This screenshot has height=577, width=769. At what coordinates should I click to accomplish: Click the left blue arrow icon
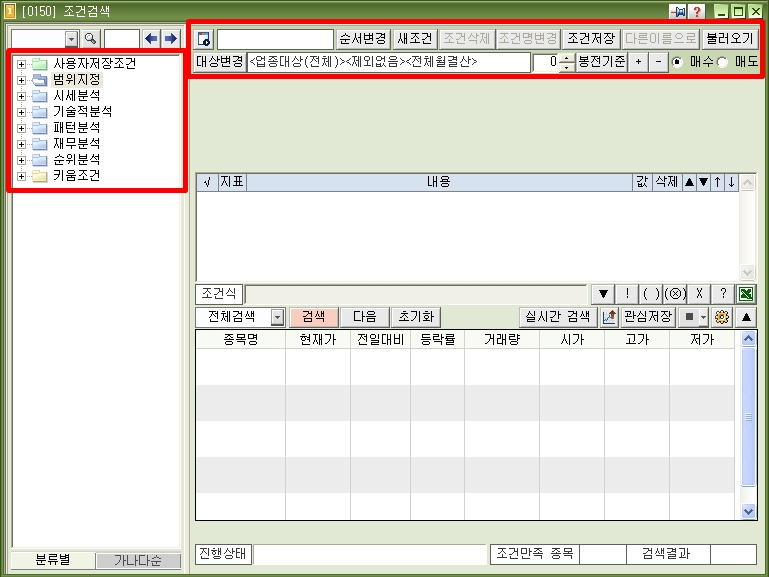[151, 39]
